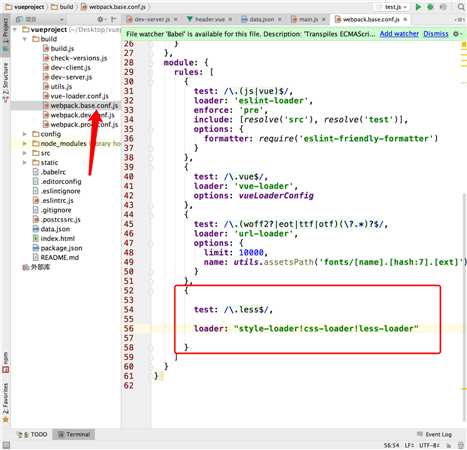
Task: Expand the config folder
Action: [25, 134]
